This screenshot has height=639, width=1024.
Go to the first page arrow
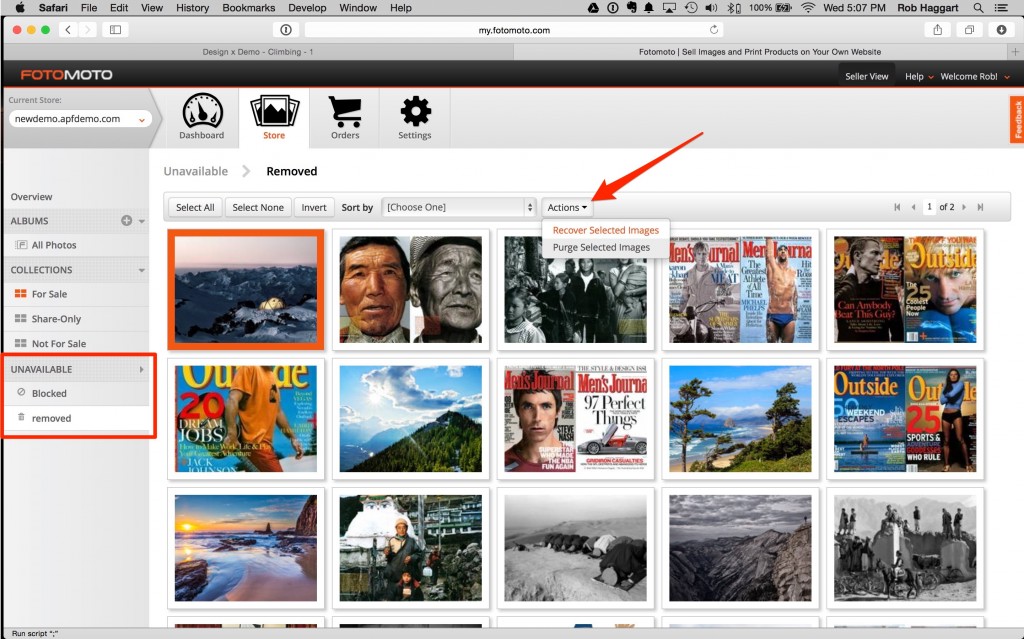[x=897, y=207]
